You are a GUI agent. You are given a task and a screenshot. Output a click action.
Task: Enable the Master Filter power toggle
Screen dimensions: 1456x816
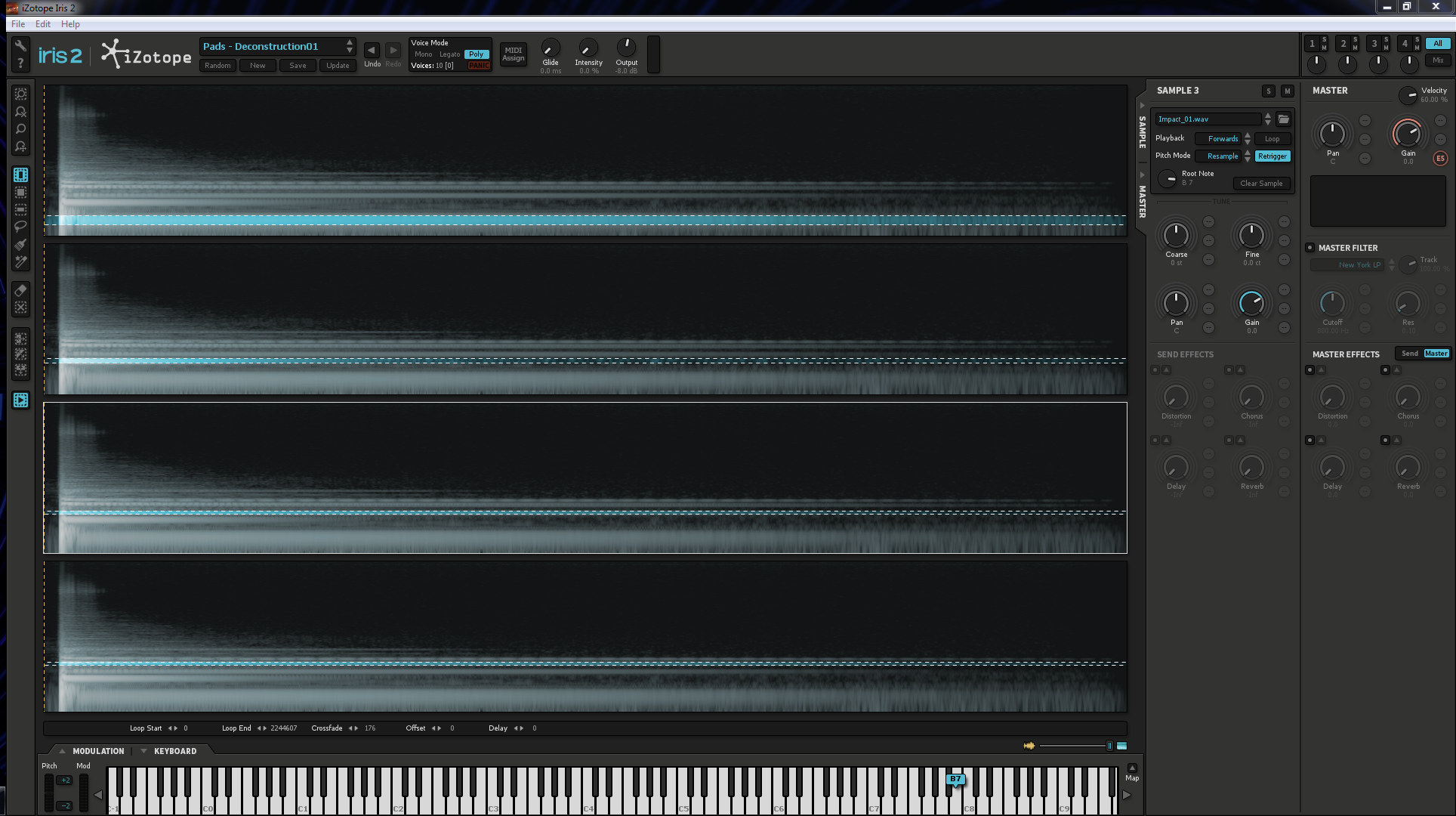(1310, 248)
